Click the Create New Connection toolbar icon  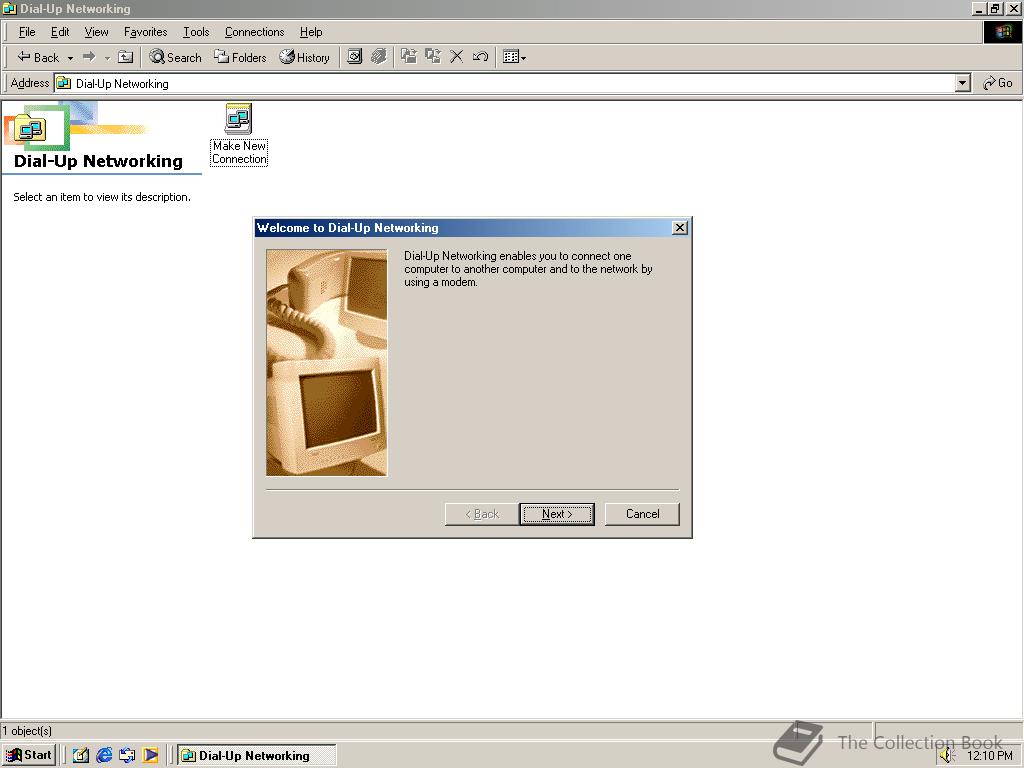click(x=355, y=57)
